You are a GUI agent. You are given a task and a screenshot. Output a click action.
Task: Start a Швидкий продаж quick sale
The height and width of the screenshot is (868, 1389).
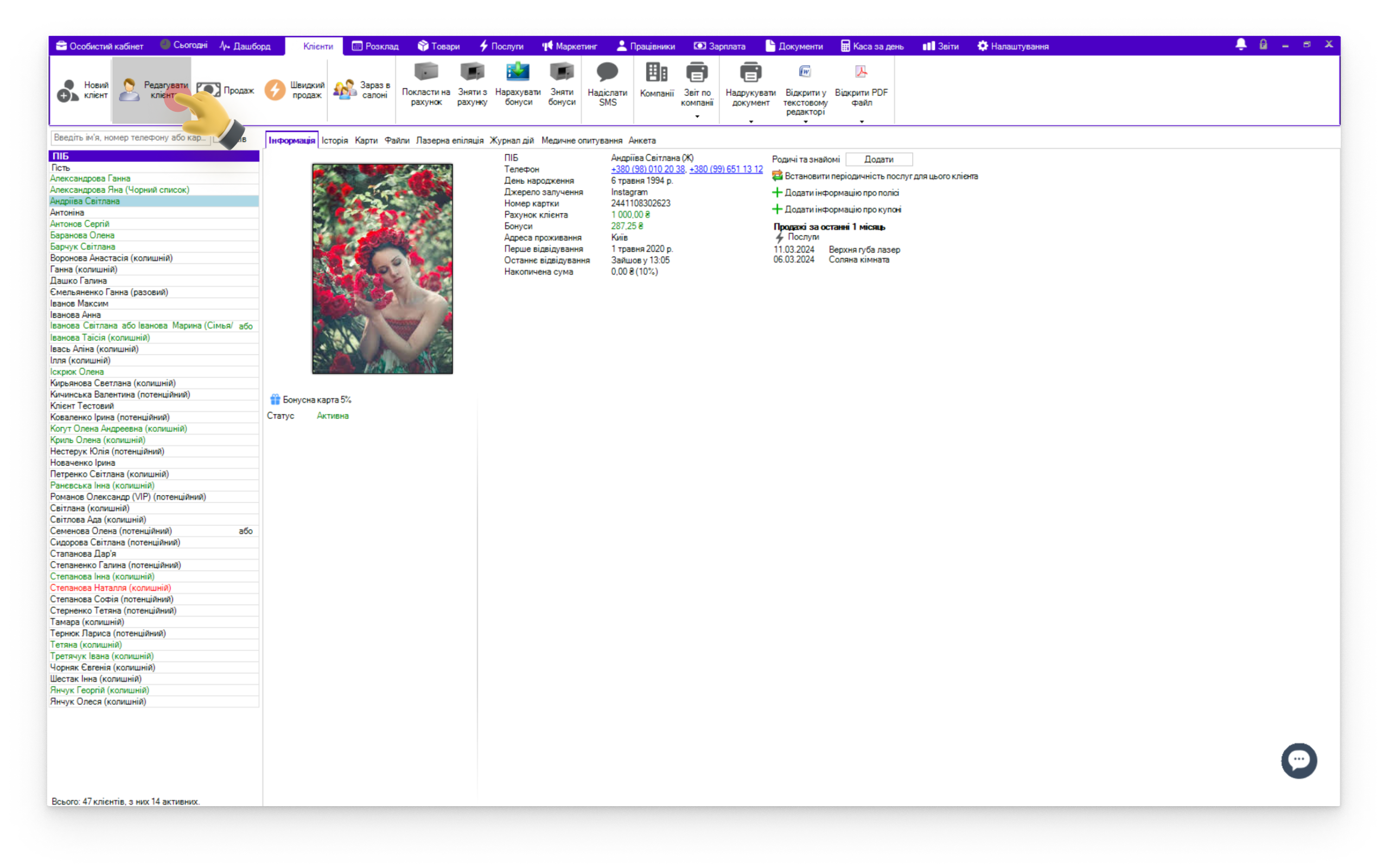click(x=295, y=90)
